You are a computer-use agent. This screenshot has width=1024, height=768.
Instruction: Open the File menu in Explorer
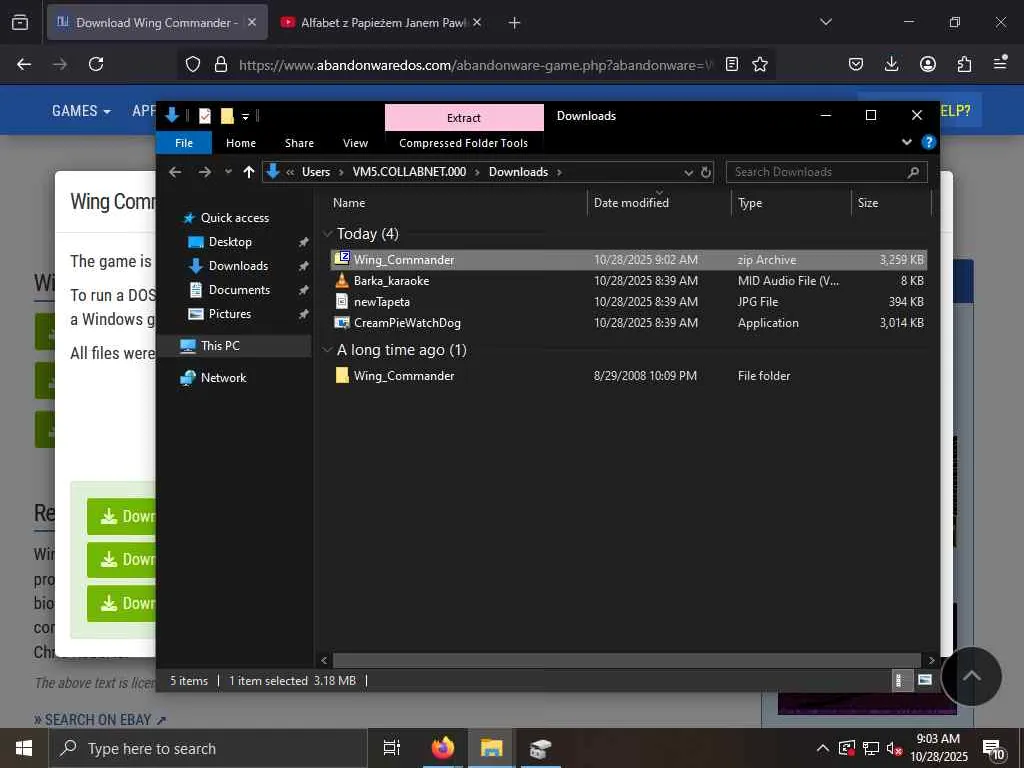184,143
